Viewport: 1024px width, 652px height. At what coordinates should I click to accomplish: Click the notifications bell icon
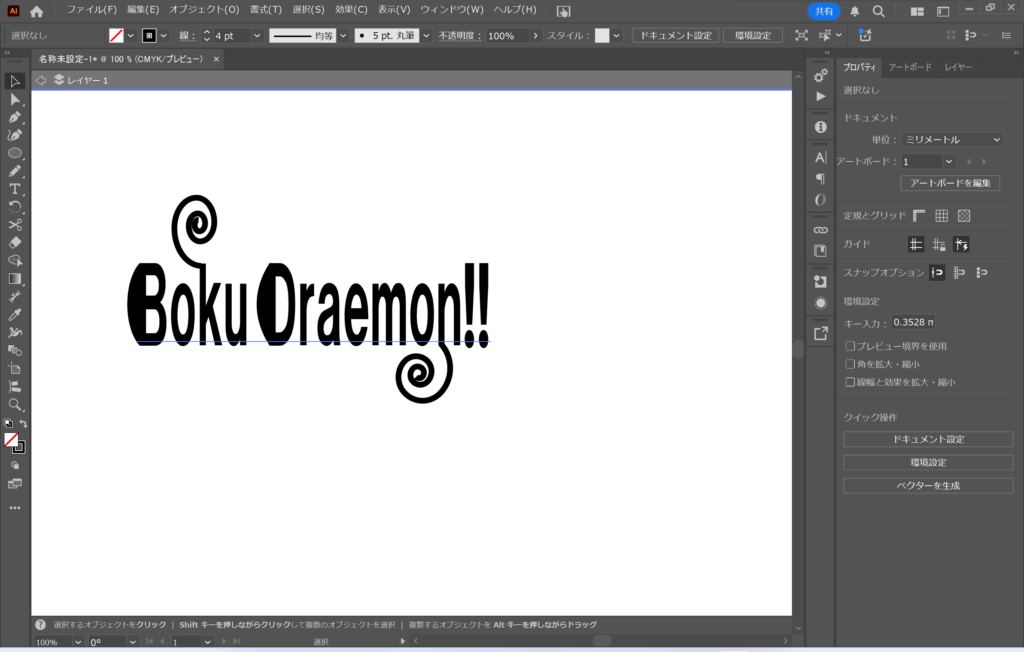pos(854,11)
